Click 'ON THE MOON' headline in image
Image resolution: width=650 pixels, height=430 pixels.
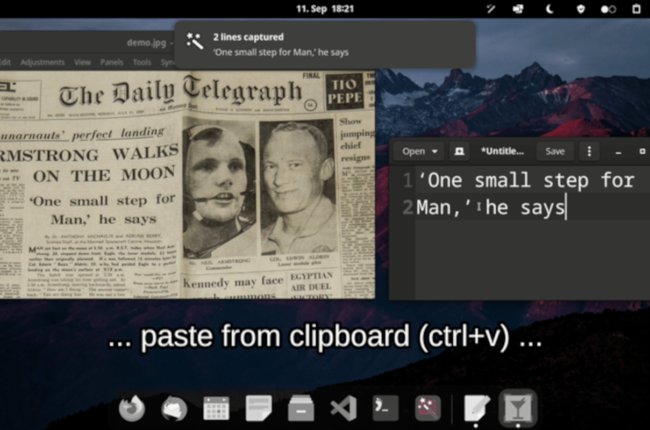104,175
